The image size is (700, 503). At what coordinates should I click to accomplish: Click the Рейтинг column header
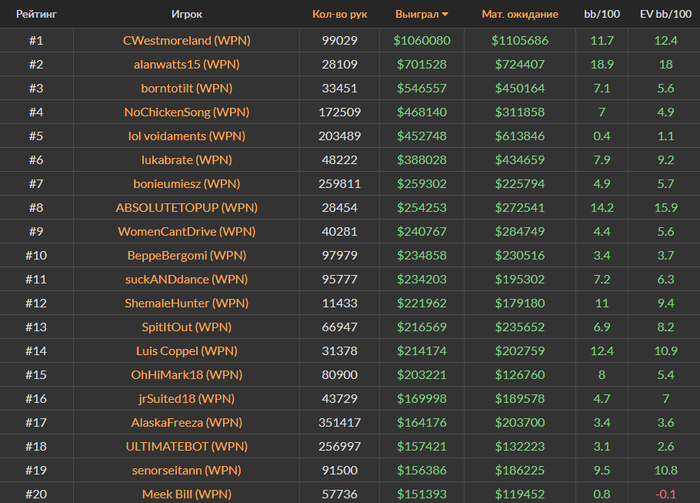[x=36, y=14]
